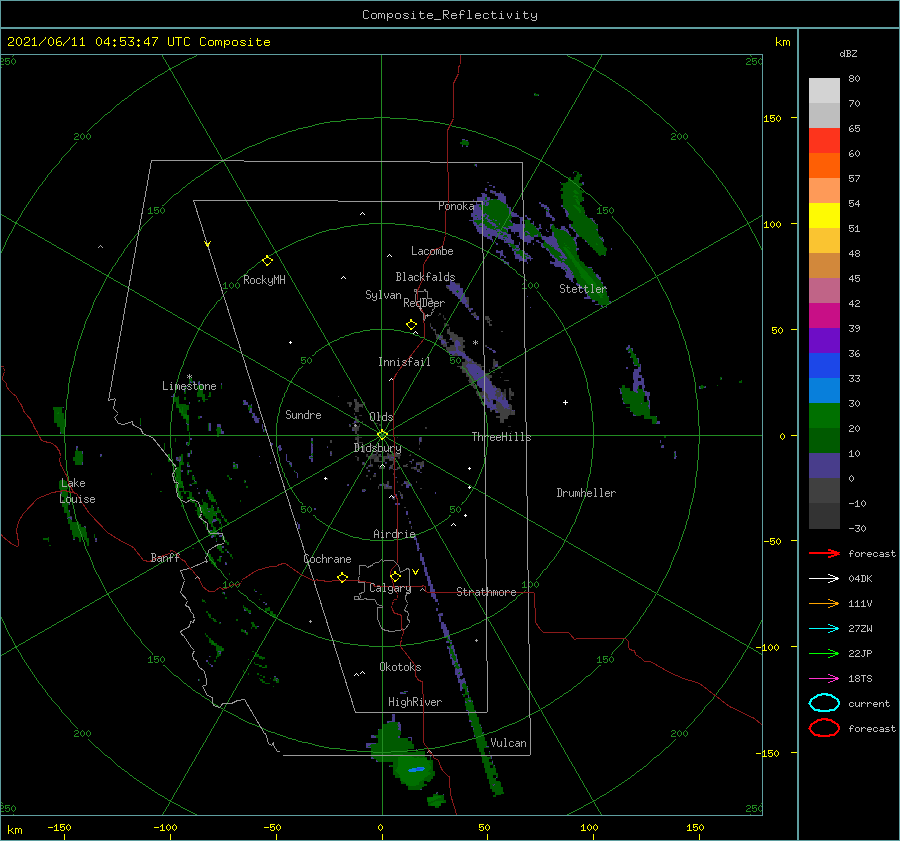Click the Vulcan label
Viewport: 900px width, 841px height.
(508, 743)
